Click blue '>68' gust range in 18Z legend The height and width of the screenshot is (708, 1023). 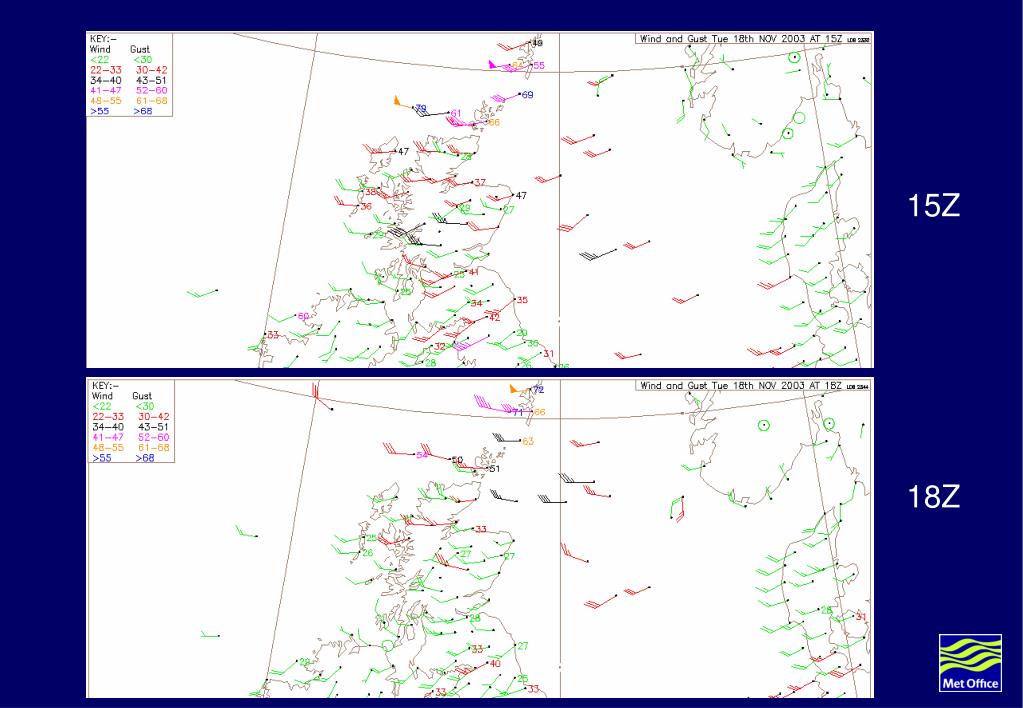pyautogui.click(x=145, y=458)
